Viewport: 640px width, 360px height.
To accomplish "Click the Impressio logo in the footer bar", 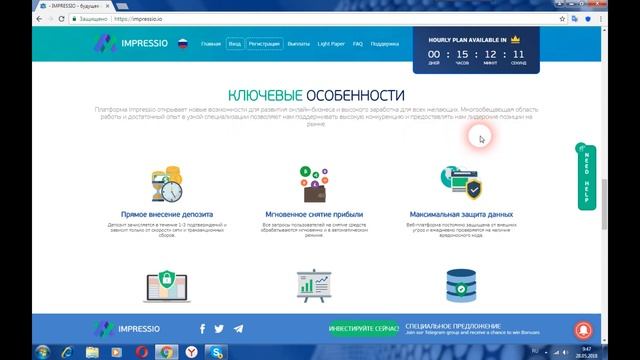I will point(127,329).
